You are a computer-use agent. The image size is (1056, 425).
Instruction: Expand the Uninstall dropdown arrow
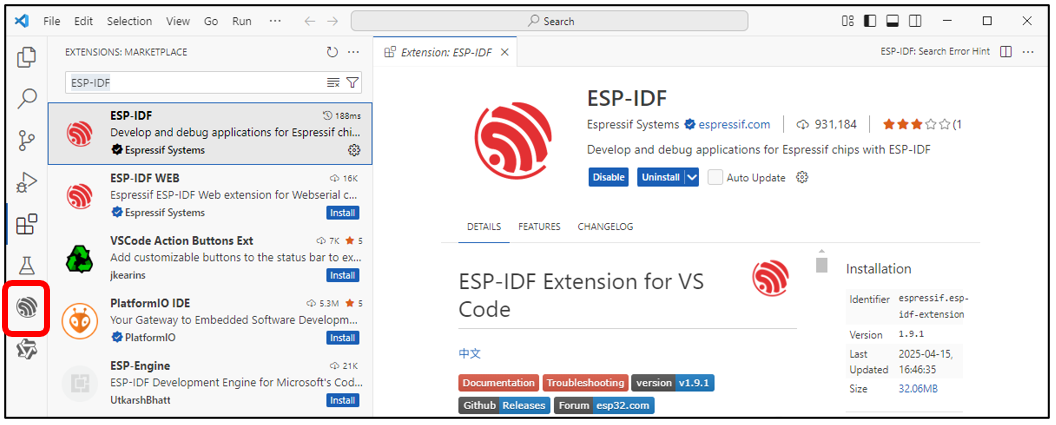pyautogui.click(x=692, y=177)
